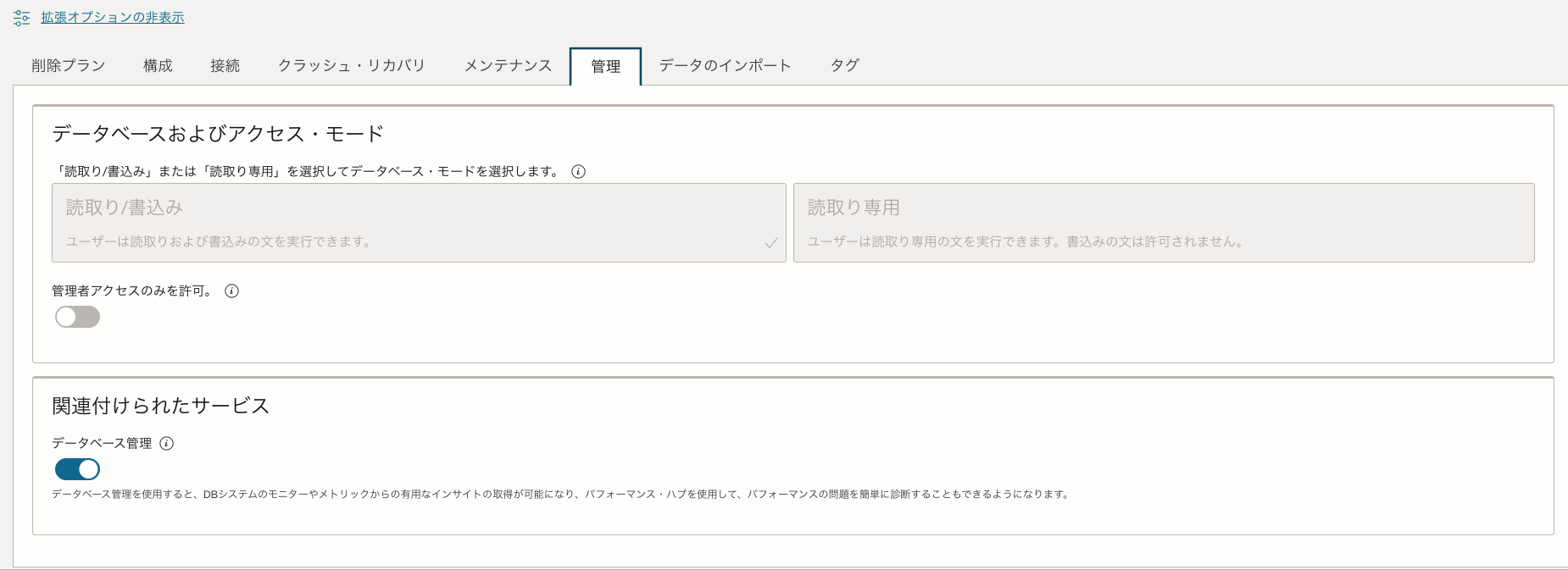The image size is (1568, 570).
Task: Open the 接続 tab
Action: coord(225,66)
